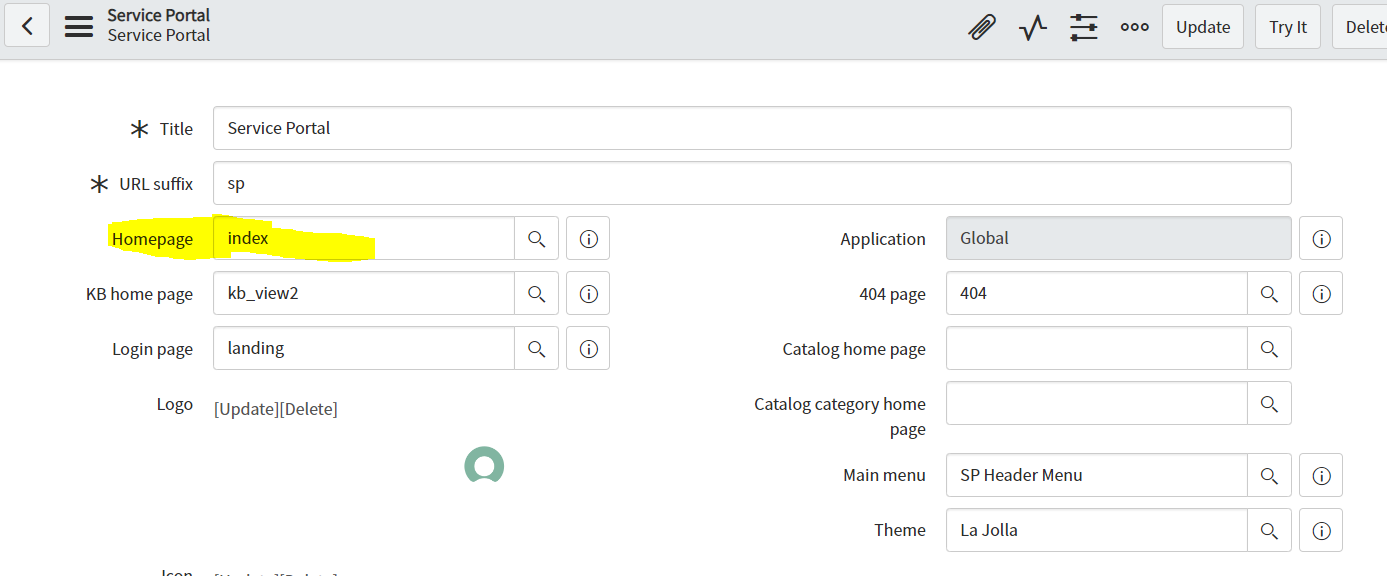Open the hamburger context menu icon
Image resolution: width=1387 pixels, height=576 pixels.
click(x=79, y=26)
